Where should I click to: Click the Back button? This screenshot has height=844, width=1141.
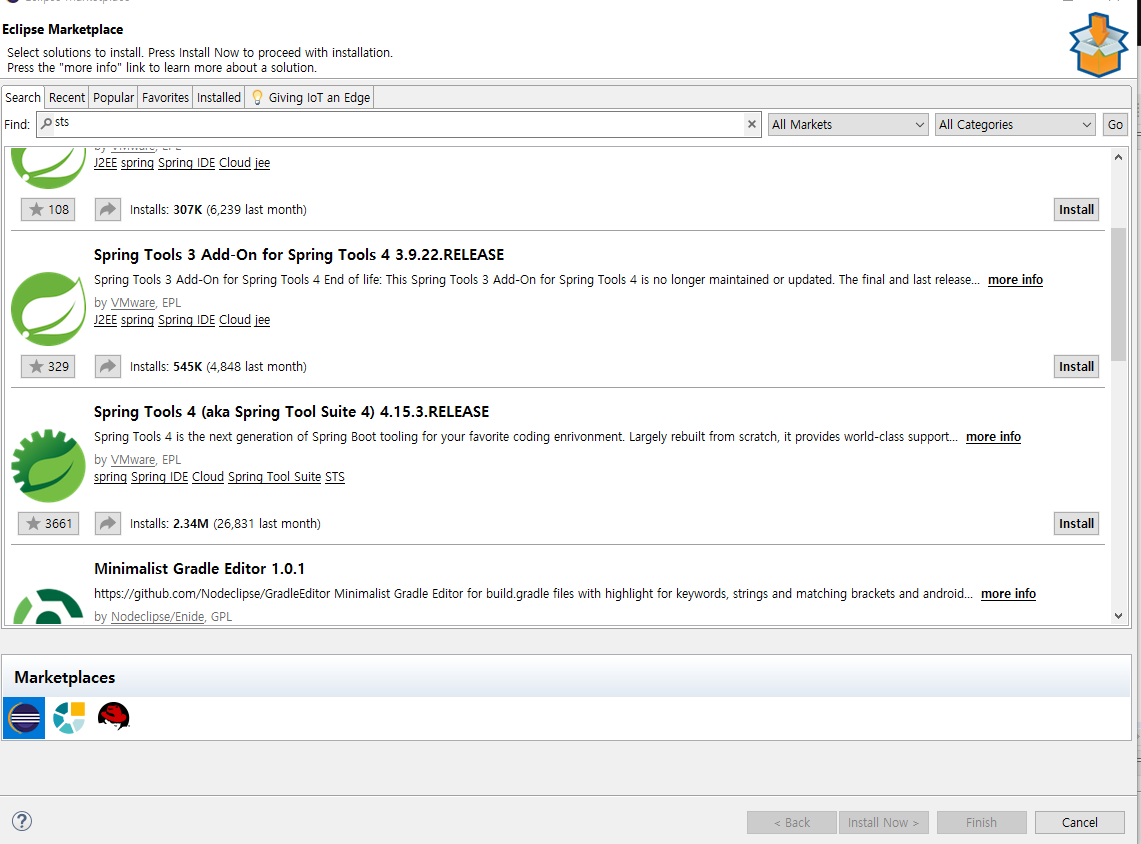tap(792, 822)
